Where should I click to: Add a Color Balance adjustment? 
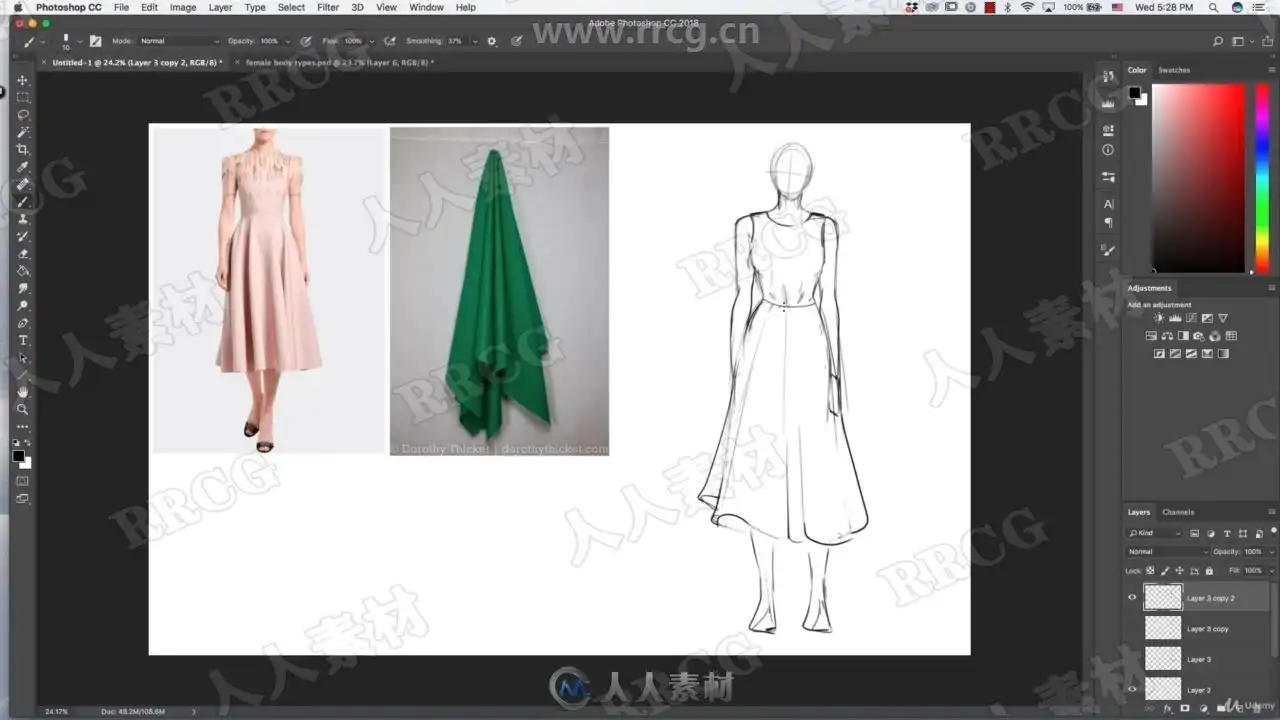pyautogui.click(x=1167, y=336)
